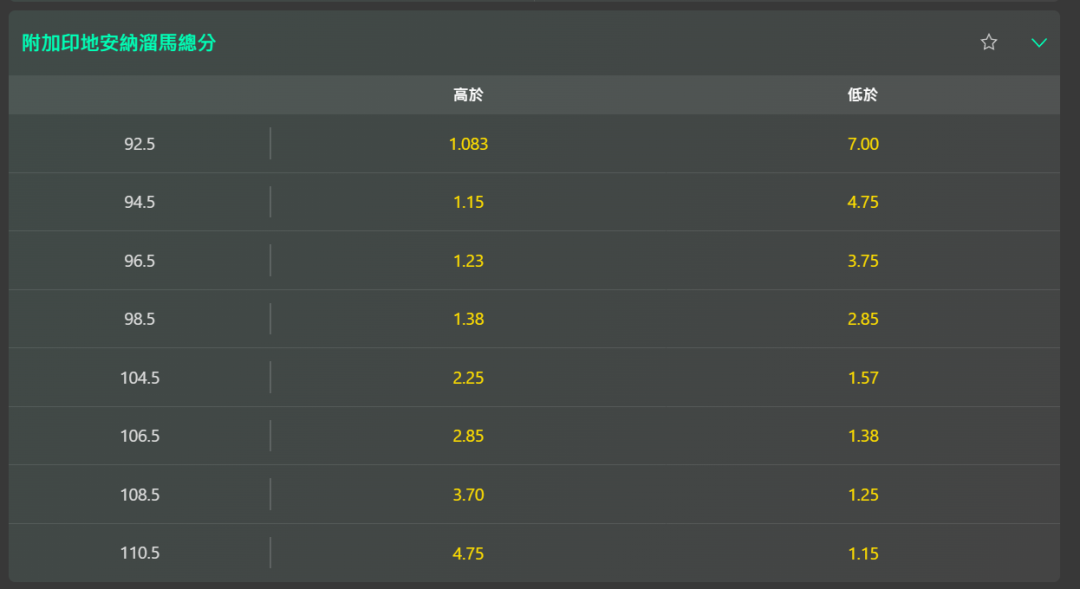1080x589 pixels.
Task: Bet over 98.5 at 1.38
Action: 468,319
